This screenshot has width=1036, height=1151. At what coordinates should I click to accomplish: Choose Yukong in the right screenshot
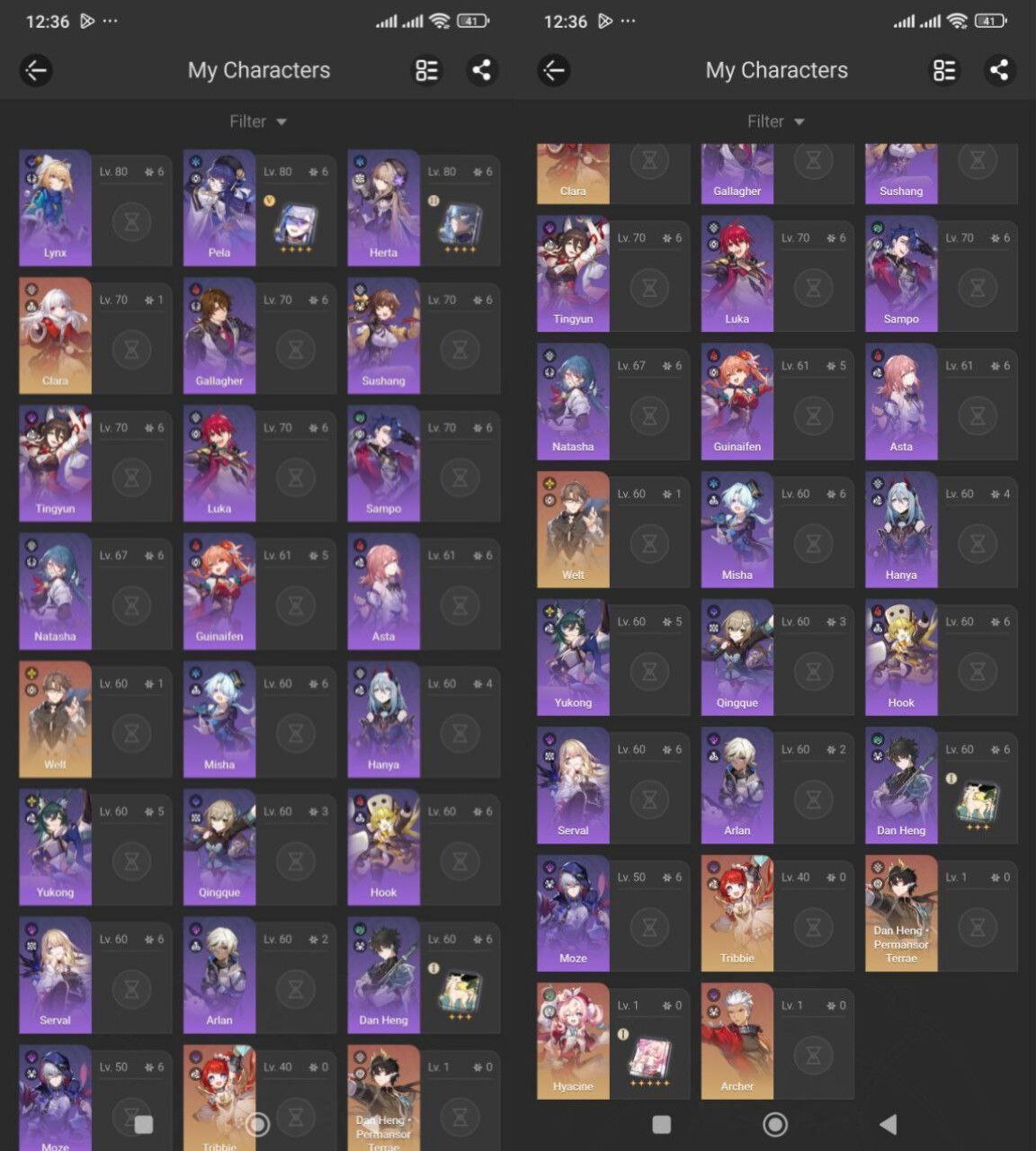coord(613,657)
